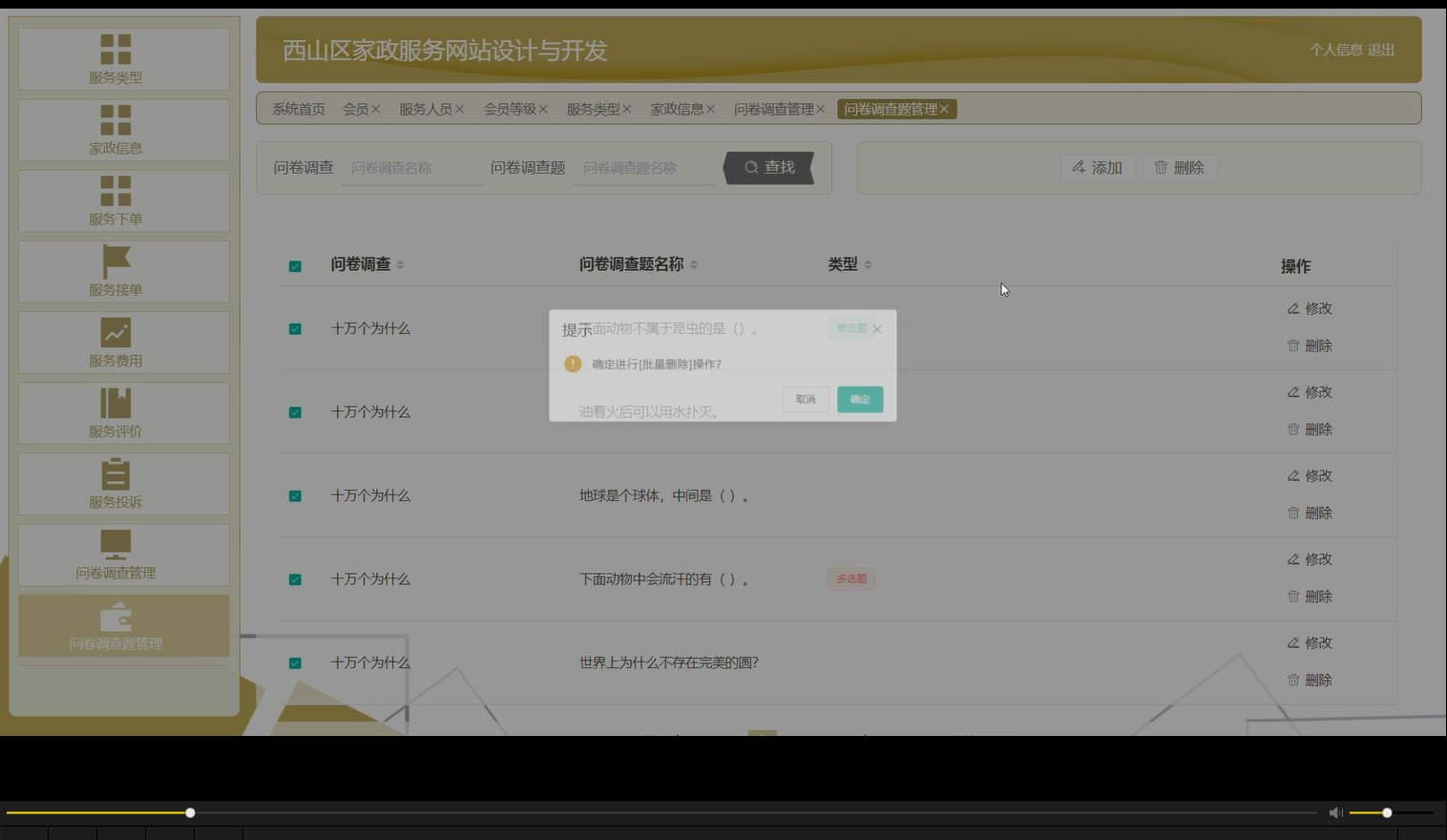
Task: Click 个人信息 in the top bar
Action: tap(1334, 51)
